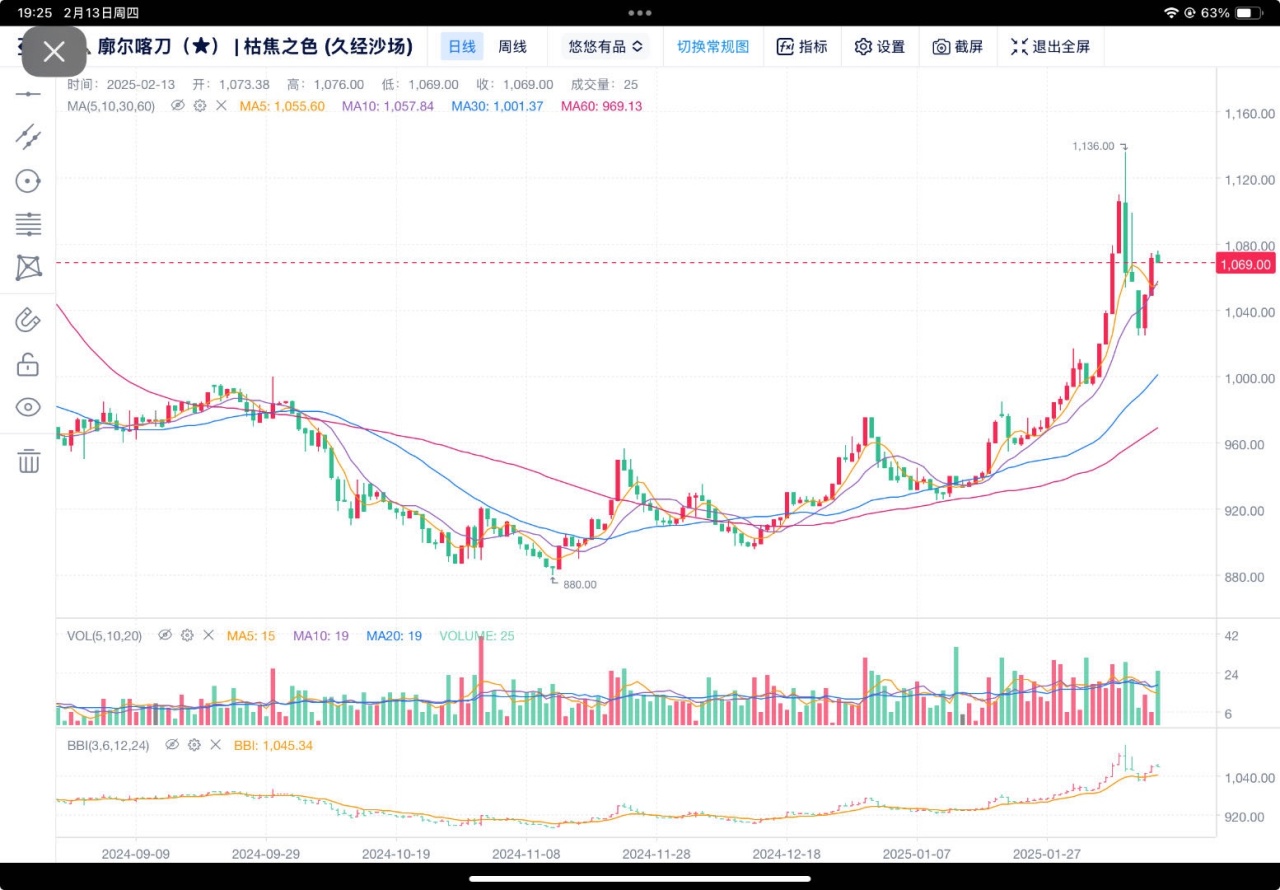The image size is (1280, 890).
Task: Take a chart snapshot with 截屏
Action: [957, 46]
